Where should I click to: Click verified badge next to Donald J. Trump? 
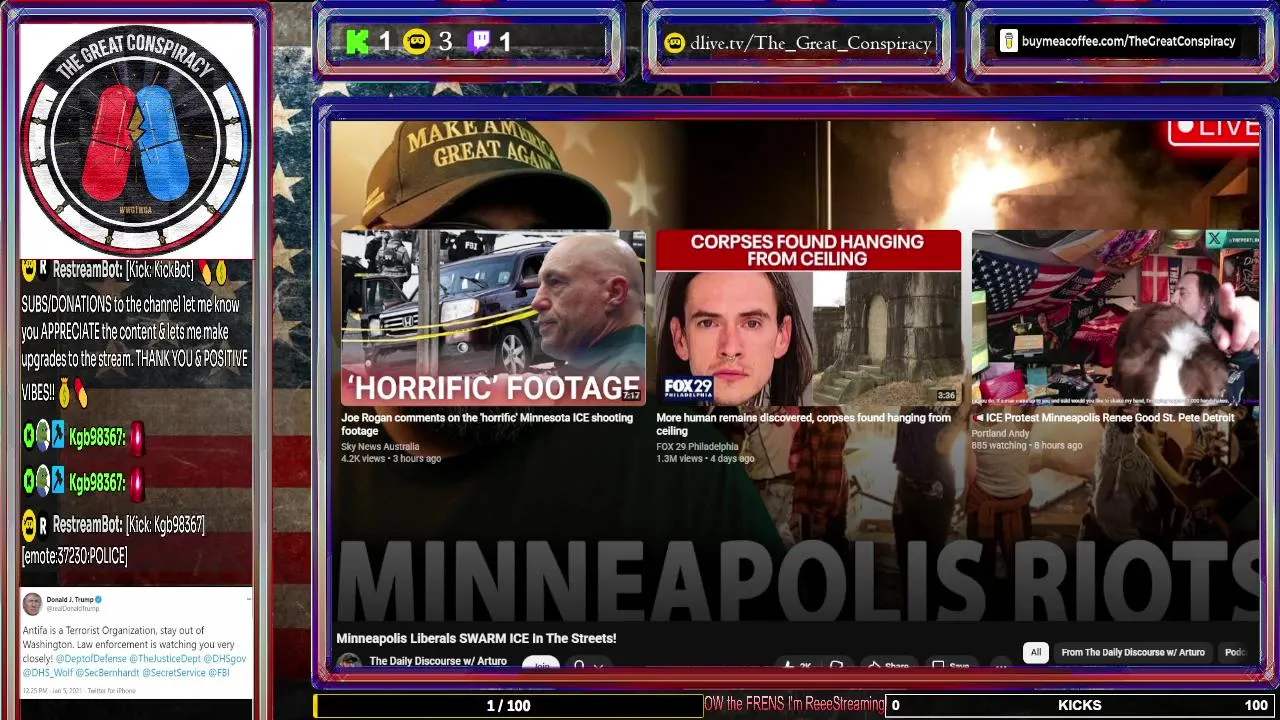tap(99, 599)
